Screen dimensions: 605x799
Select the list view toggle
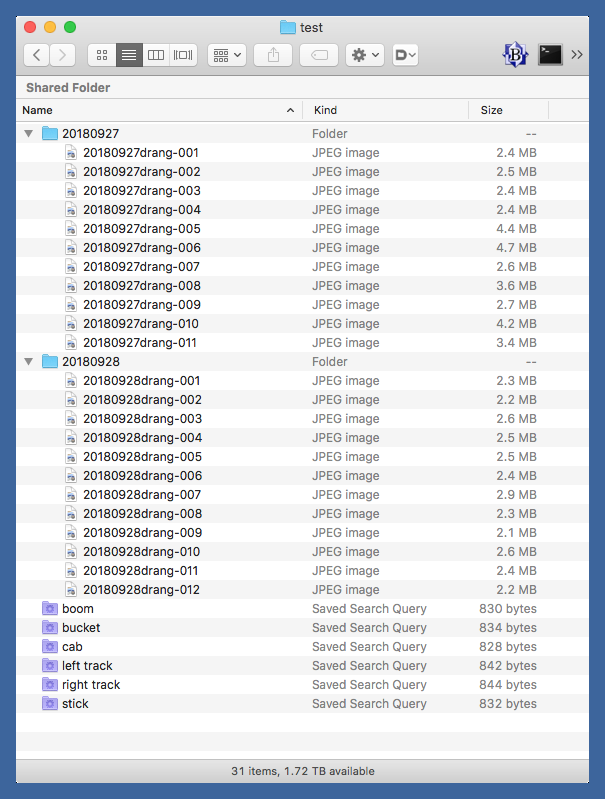129,56
